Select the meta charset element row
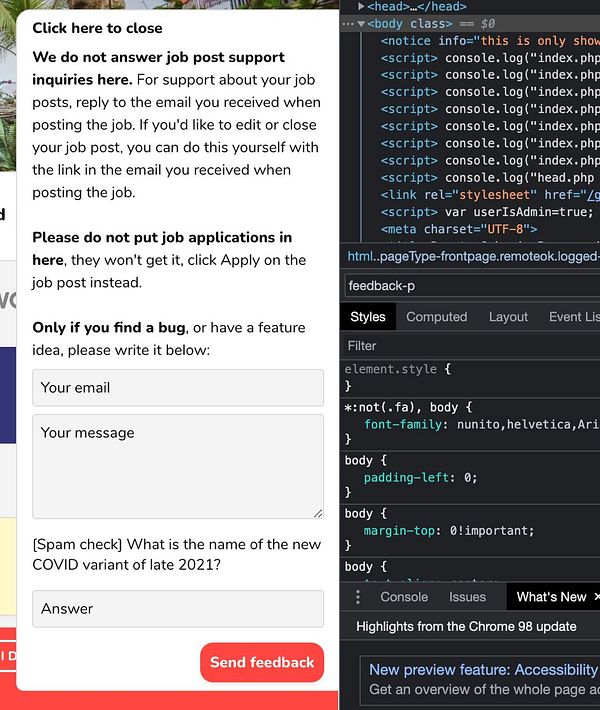The height and width of the screenshot is (710, 600). (460, 229)
